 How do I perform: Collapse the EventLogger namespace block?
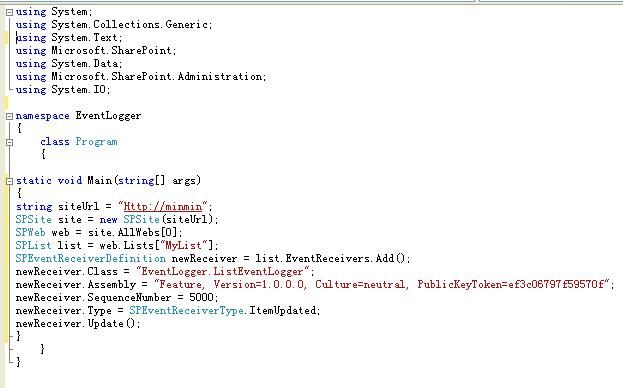[x=9, y=116]
